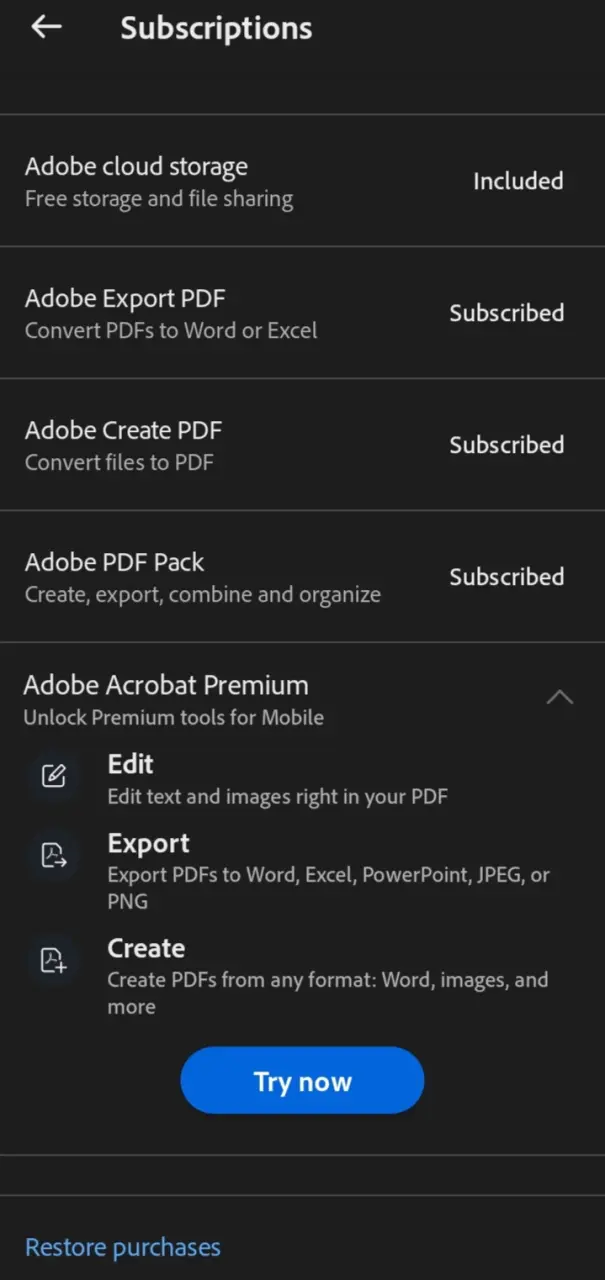Tap the Export PDF icon
Viewport: 605px width, 1280px height.
(53, 855)
